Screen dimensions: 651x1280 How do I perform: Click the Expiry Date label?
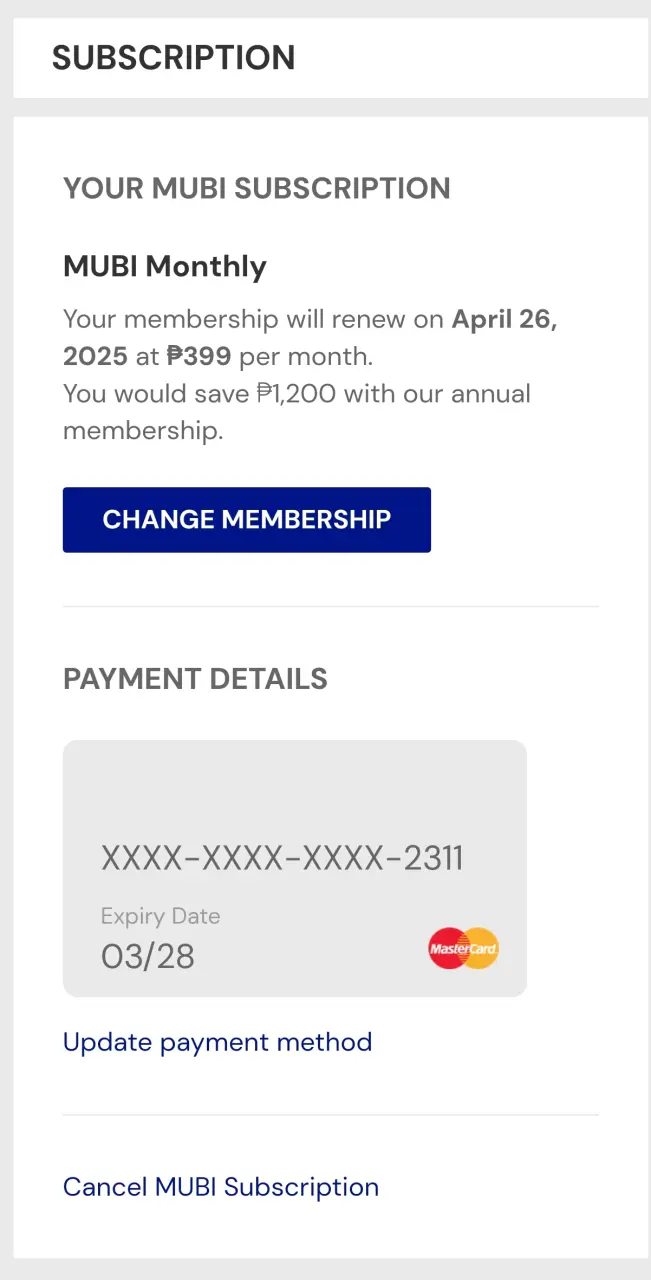click(160, 916)
